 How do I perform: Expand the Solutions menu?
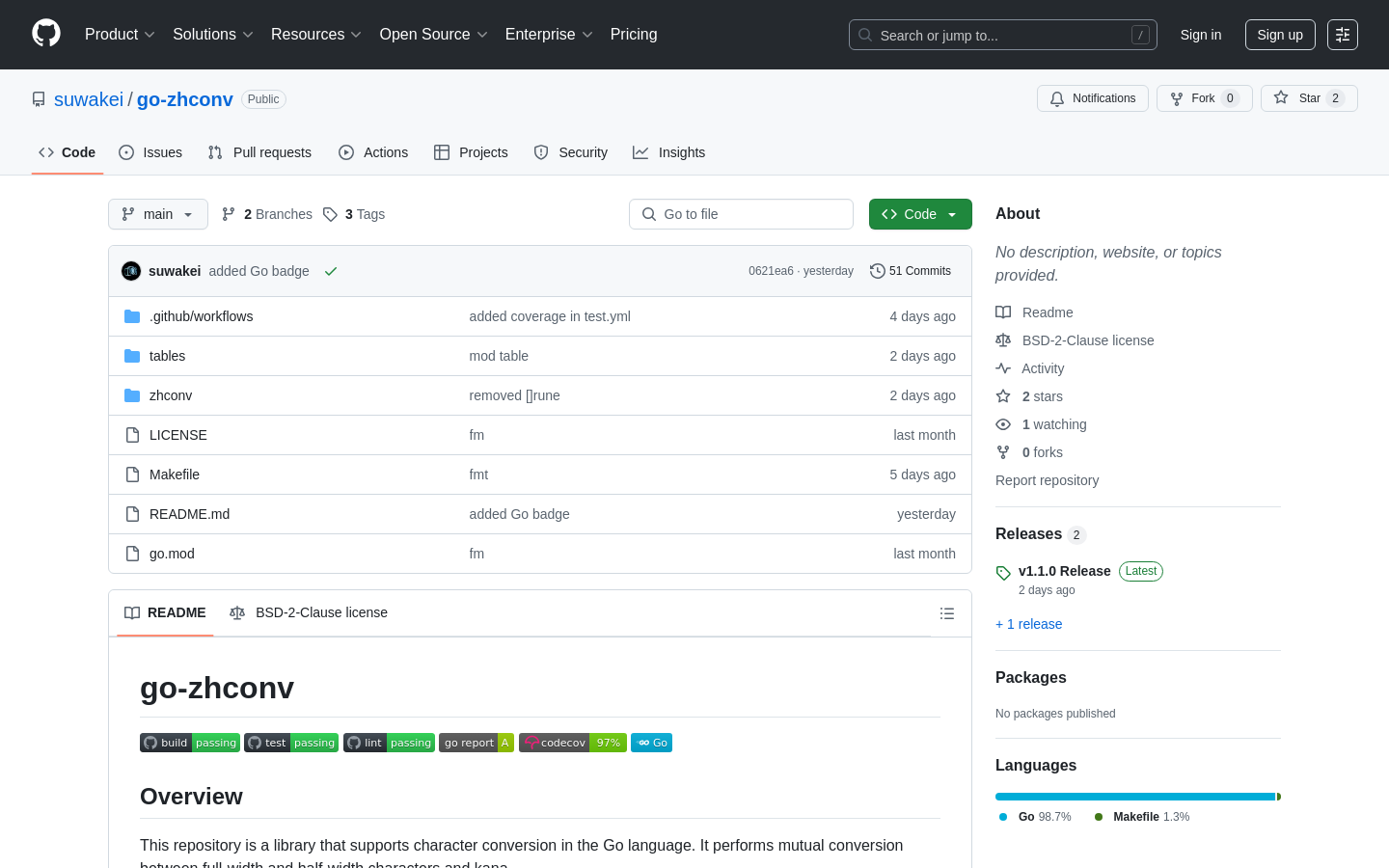click(x=213, y=35)
